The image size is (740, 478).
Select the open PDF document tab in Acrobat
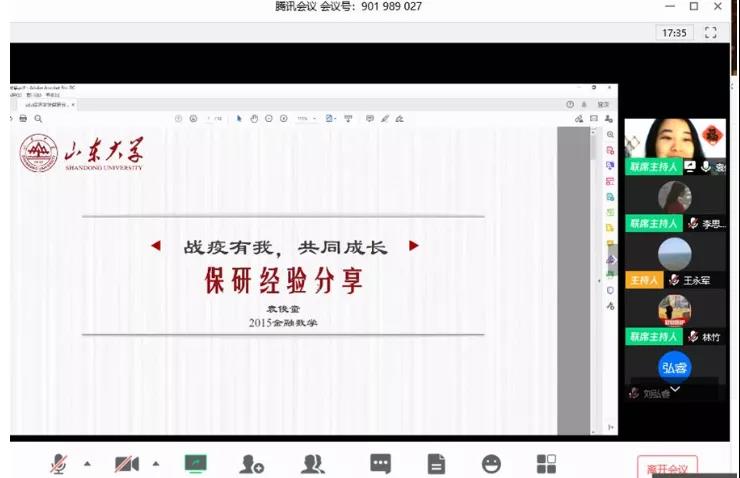49,104
